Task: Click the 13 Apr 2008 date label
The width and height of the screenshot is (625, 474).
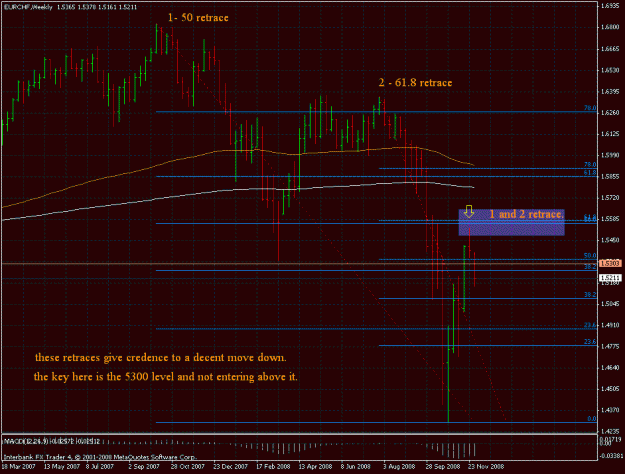Action: point(315,466)
